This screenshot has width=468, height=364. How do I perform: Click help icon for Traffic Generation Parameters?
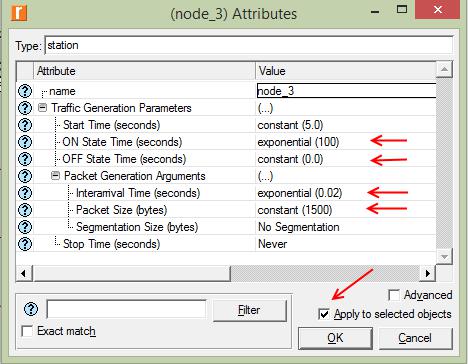(x=25, y=108)
